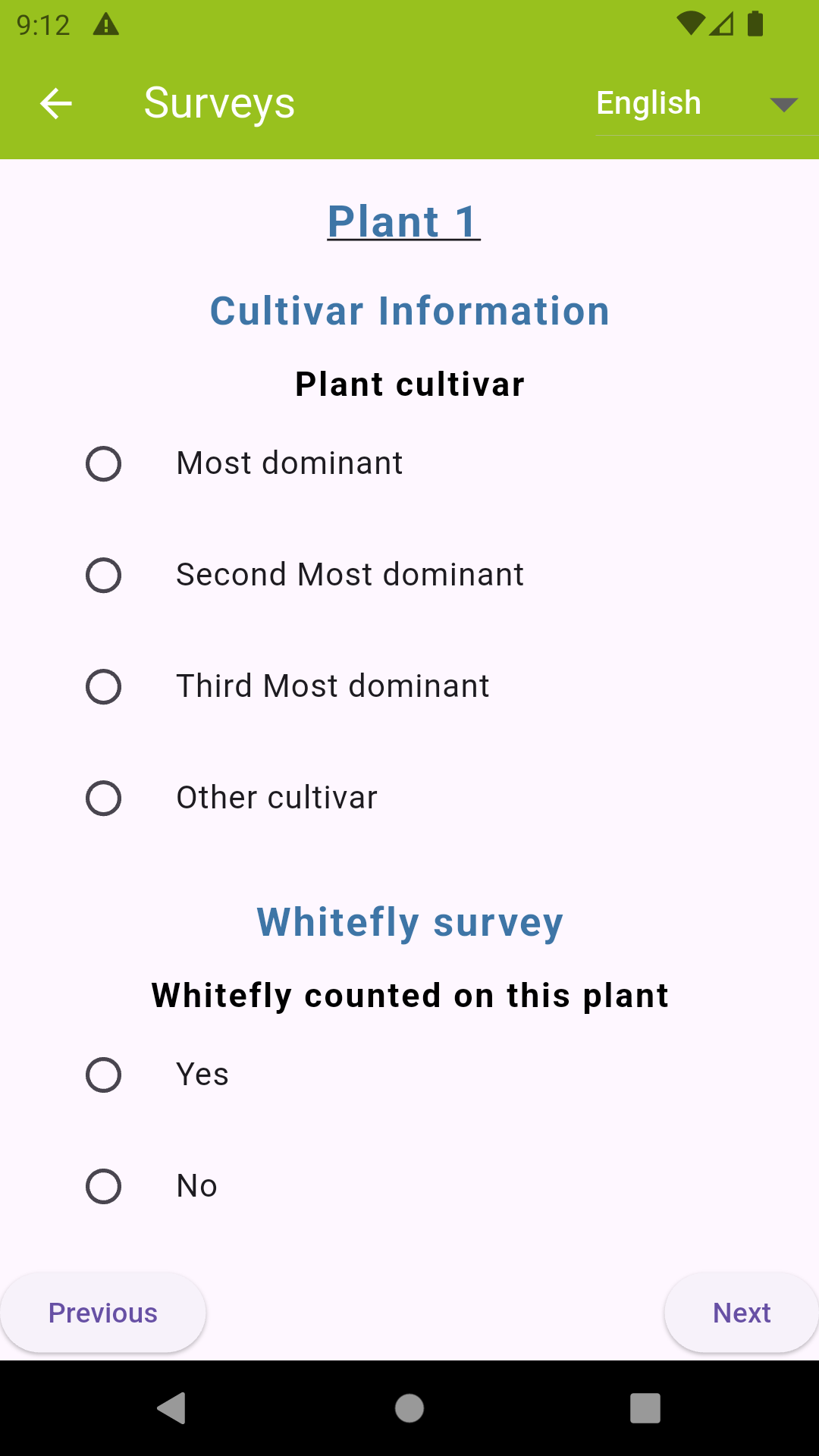Expand language list with dropdown arrow

pyautogui.click(x=783, y=105)
